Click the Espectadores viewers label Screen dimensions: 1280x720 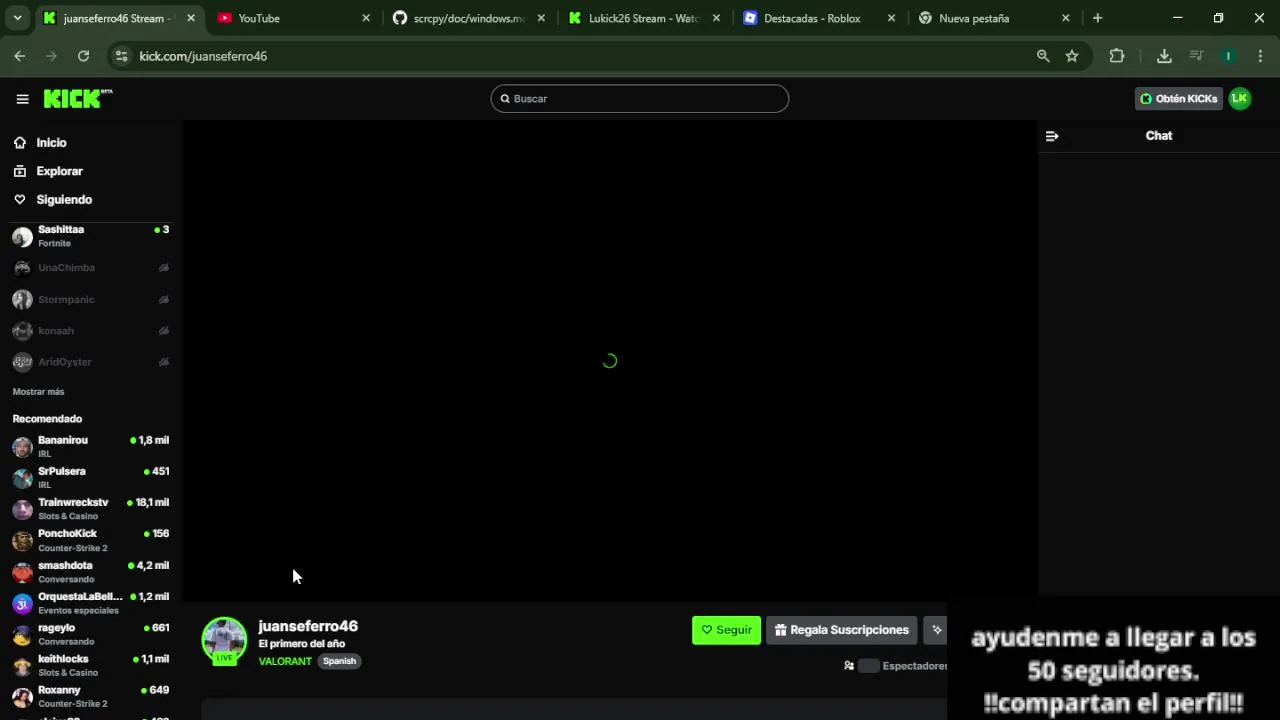click(x=914, y=666)
